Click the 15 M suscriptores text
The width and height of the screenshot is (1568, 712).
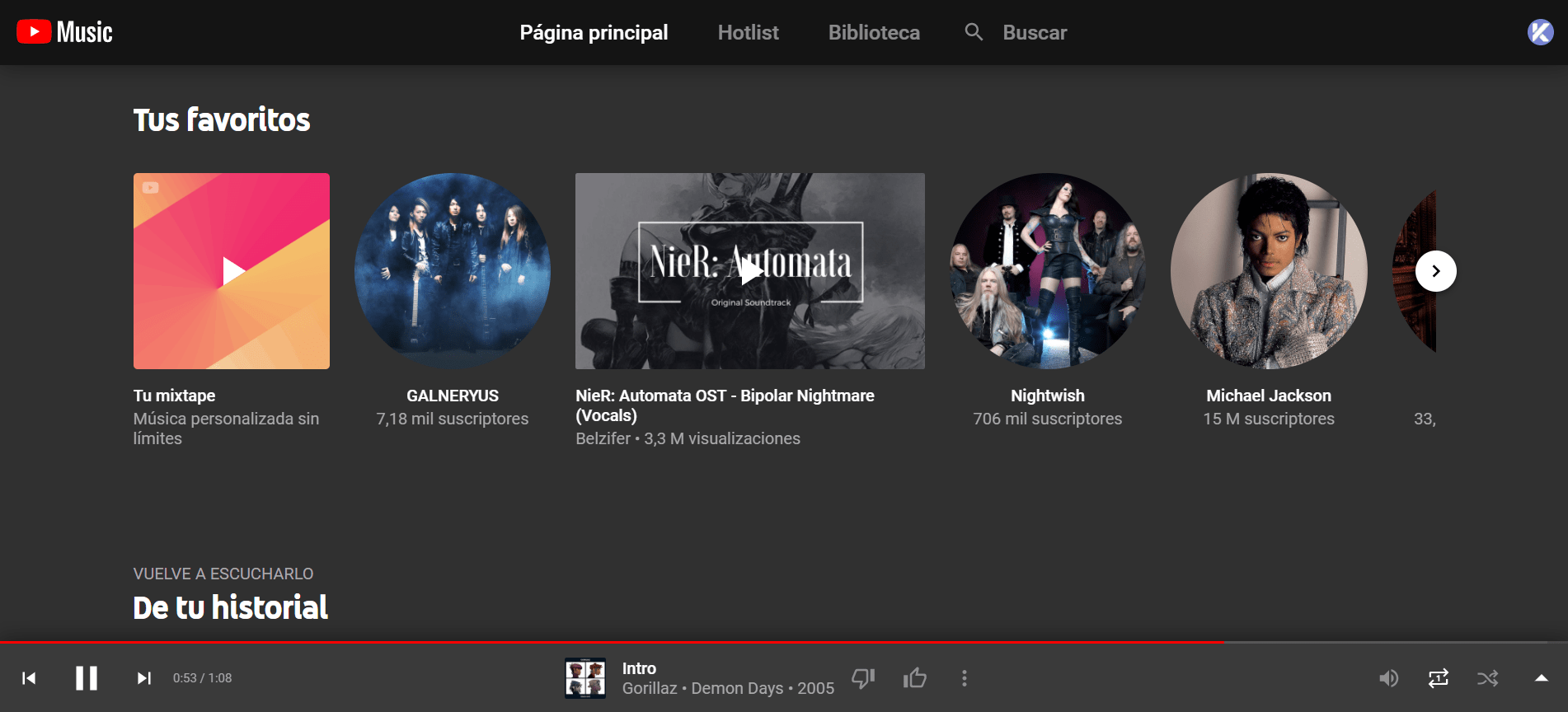(1269, 419)
